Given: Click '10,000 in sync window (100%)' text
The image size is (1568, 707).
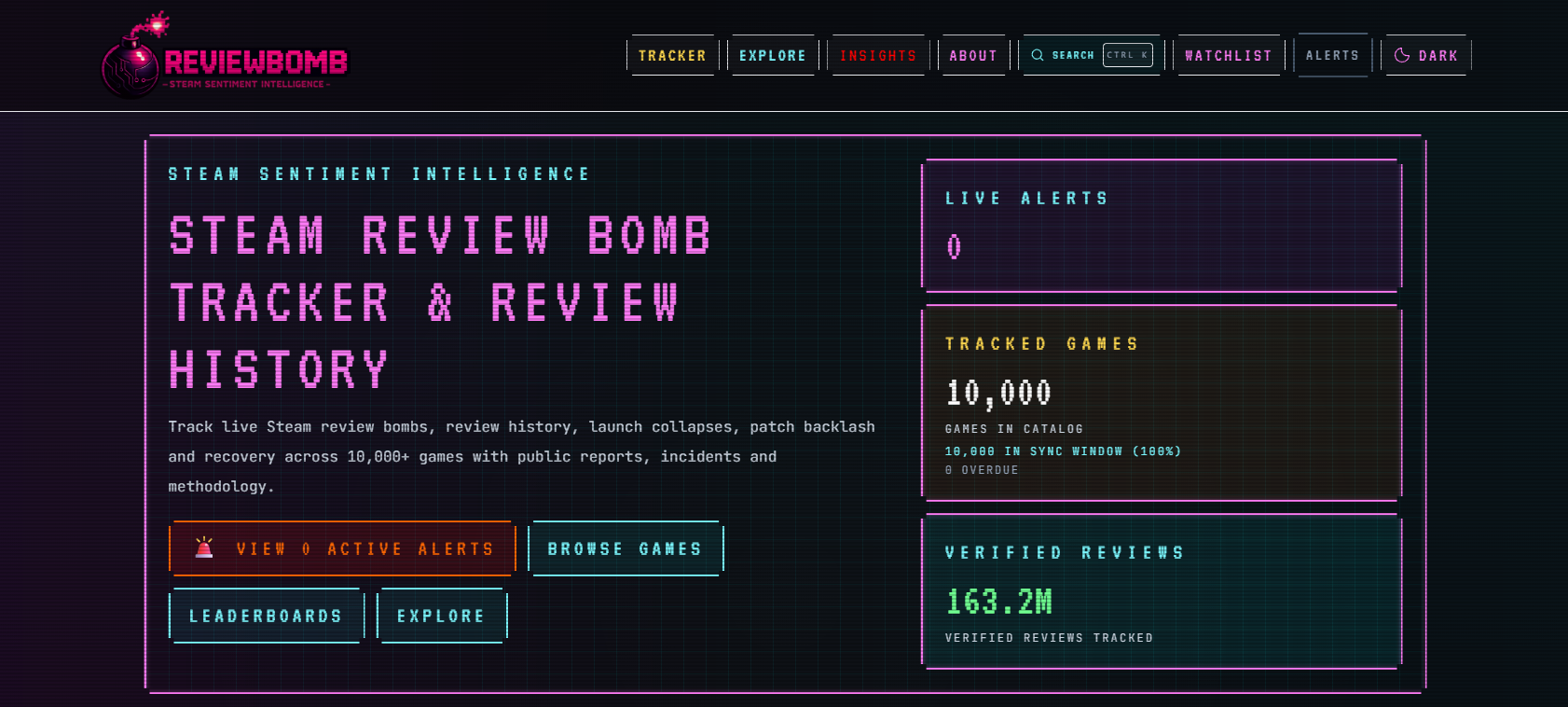Looking at the screenshot, I should [x=1064, y=451].
